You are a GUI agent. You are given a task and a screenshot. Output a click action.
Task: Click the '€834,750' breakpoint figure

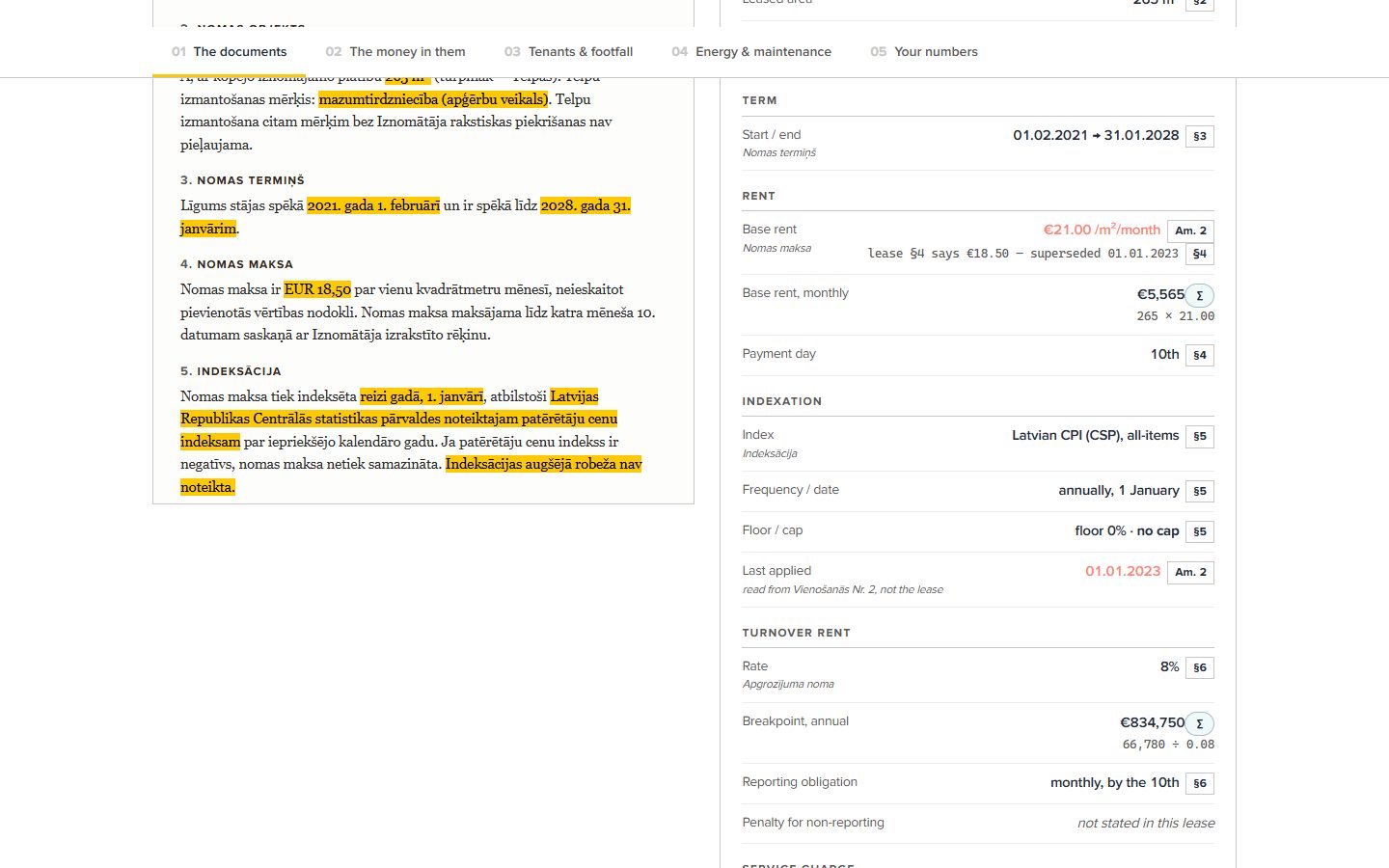click(x=1152, y=722)
